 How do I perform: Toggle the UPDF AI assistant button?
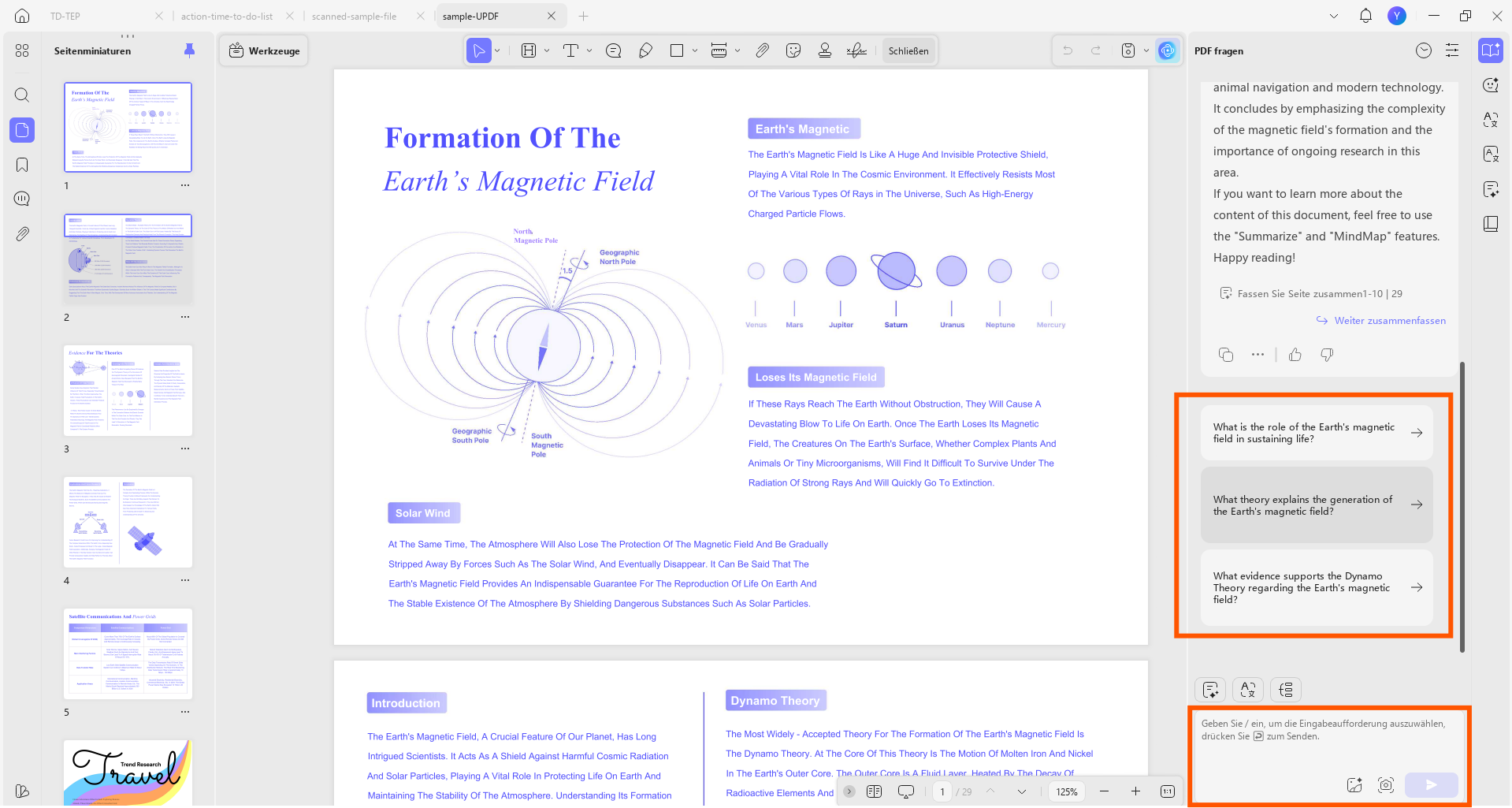tap(1167, 50)
